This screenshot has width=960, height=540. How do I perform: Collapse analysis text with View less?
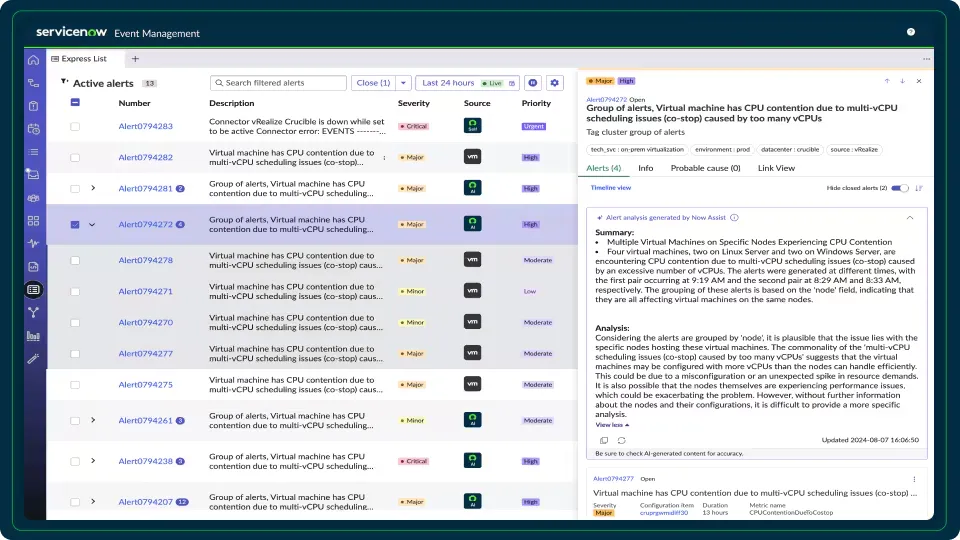pyautogui.click(x=612, y=425)
